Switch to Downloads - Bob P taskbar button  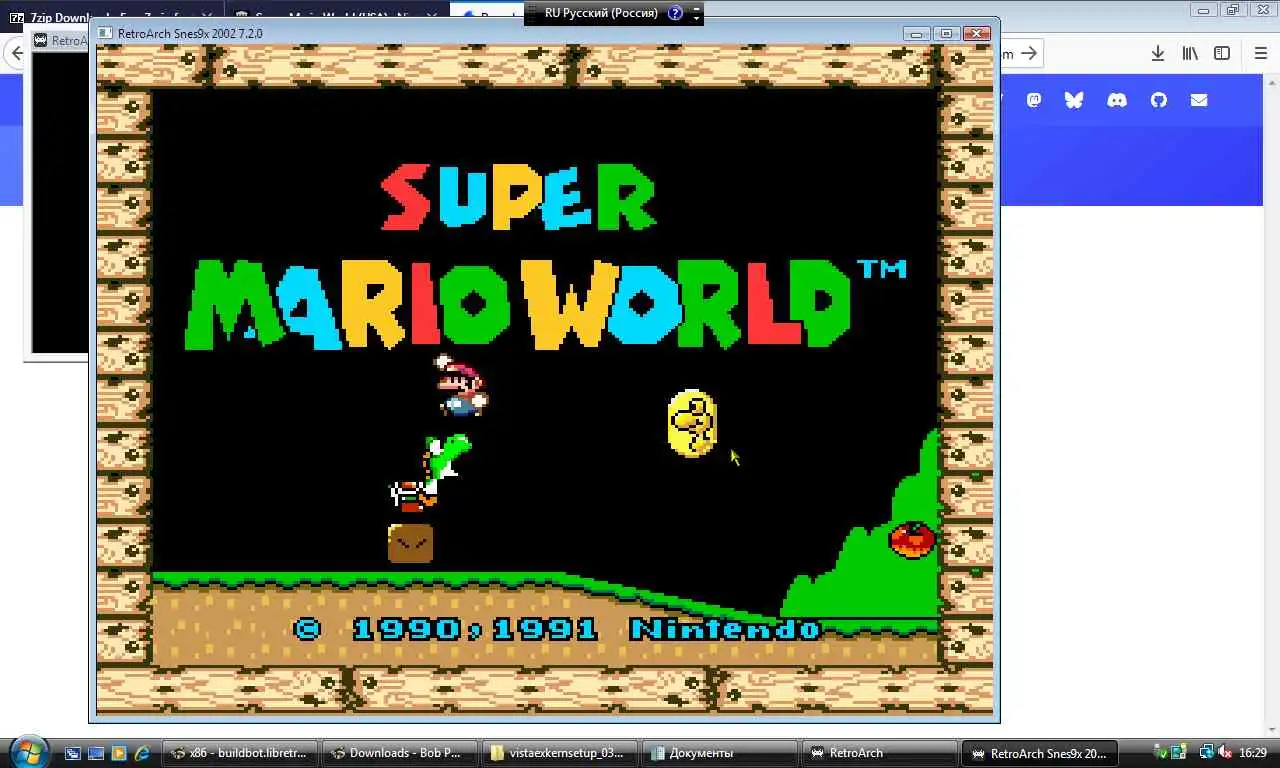[401, 753]
